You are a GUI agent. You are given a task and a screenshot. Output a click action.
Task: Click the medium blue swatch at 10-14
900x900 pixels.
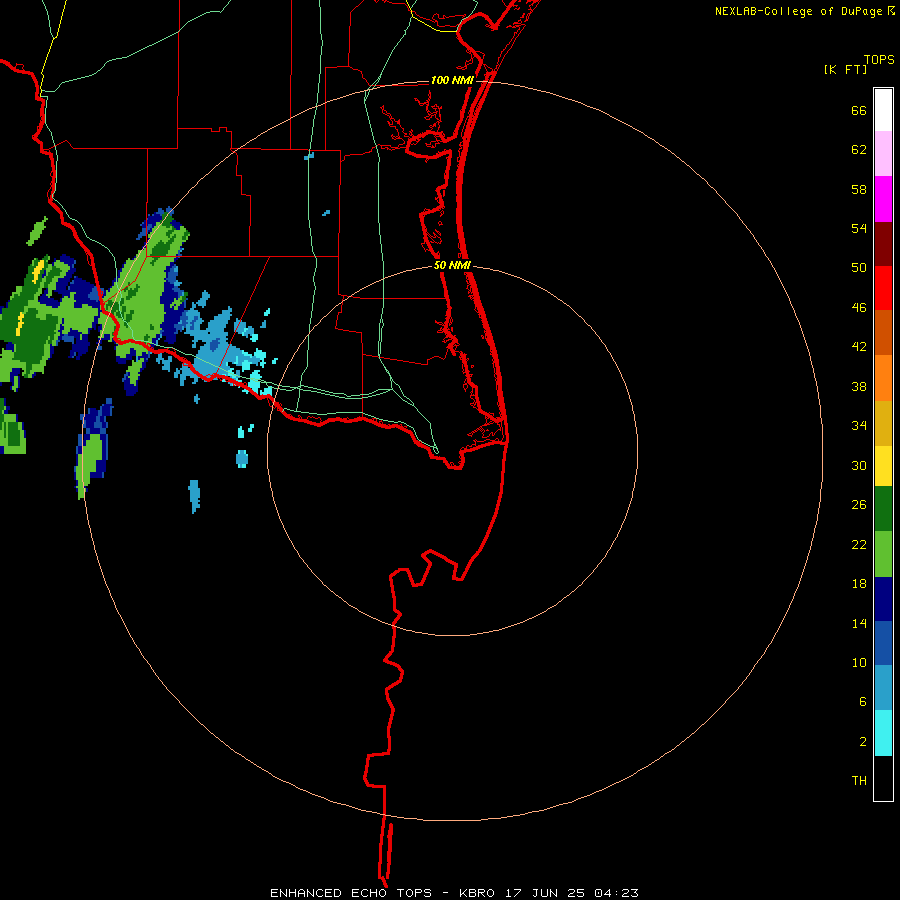point(883,643)
